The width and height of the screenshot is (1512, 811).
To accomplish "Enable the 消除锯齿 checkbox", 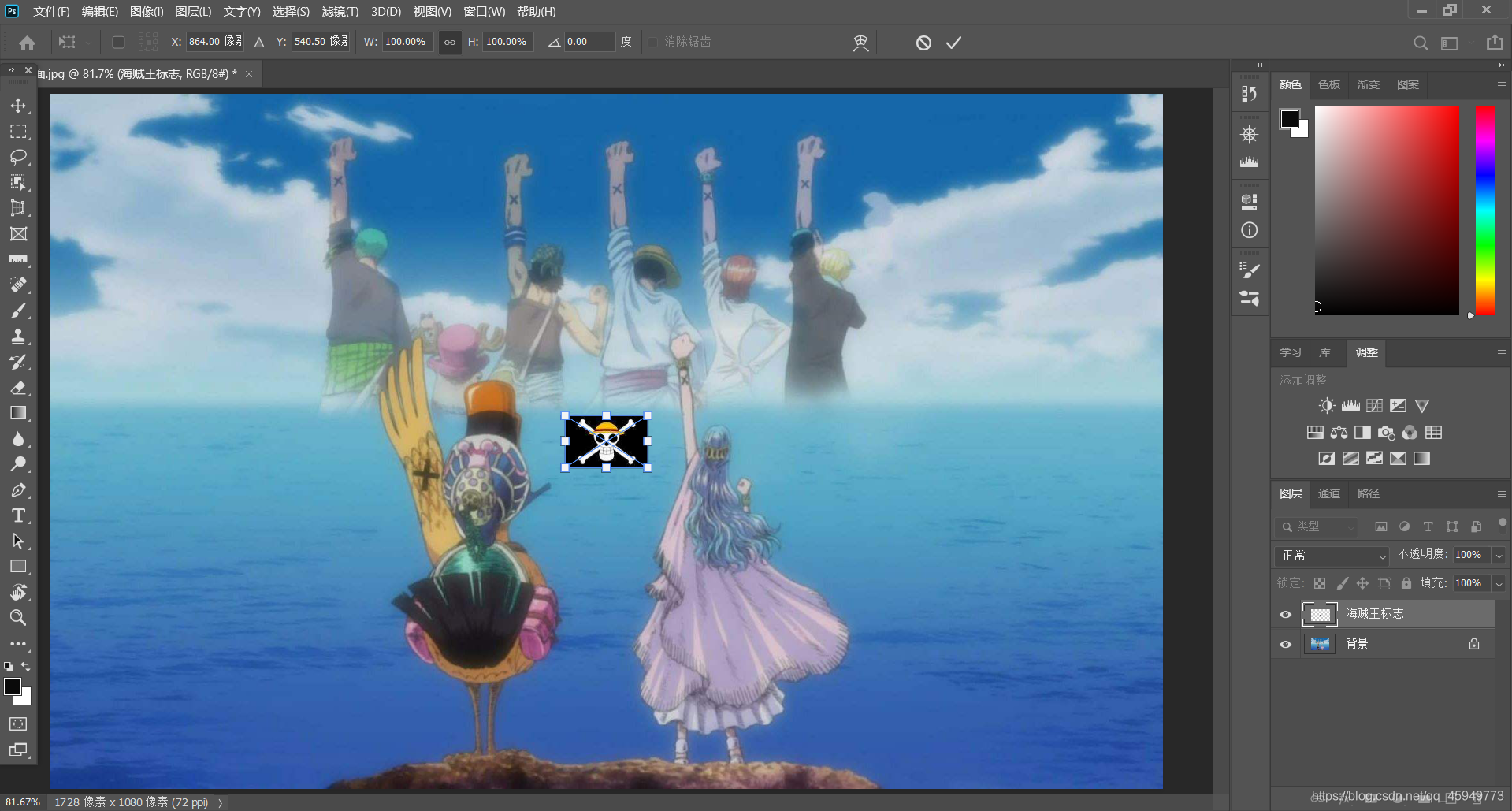I will [652, 42].
